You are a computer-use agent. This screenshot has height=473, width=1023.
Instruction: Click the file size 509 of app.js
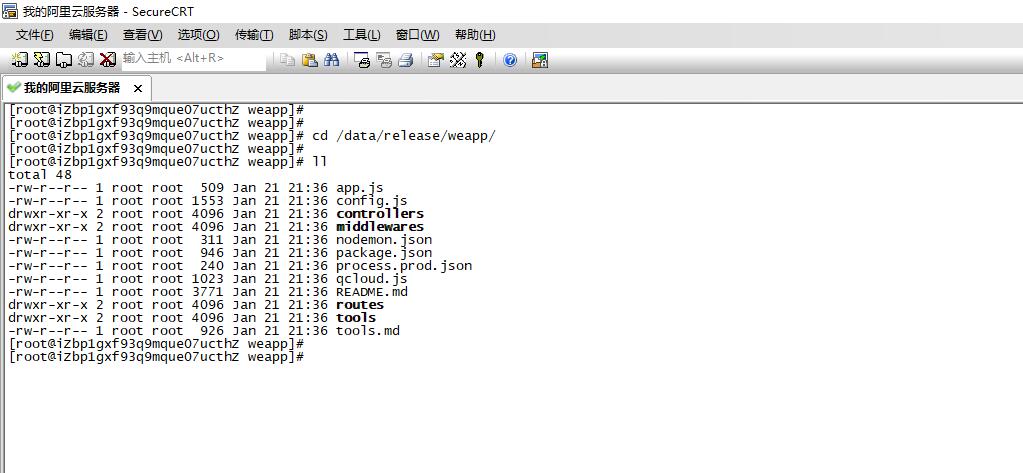click(x=211, y=188)
